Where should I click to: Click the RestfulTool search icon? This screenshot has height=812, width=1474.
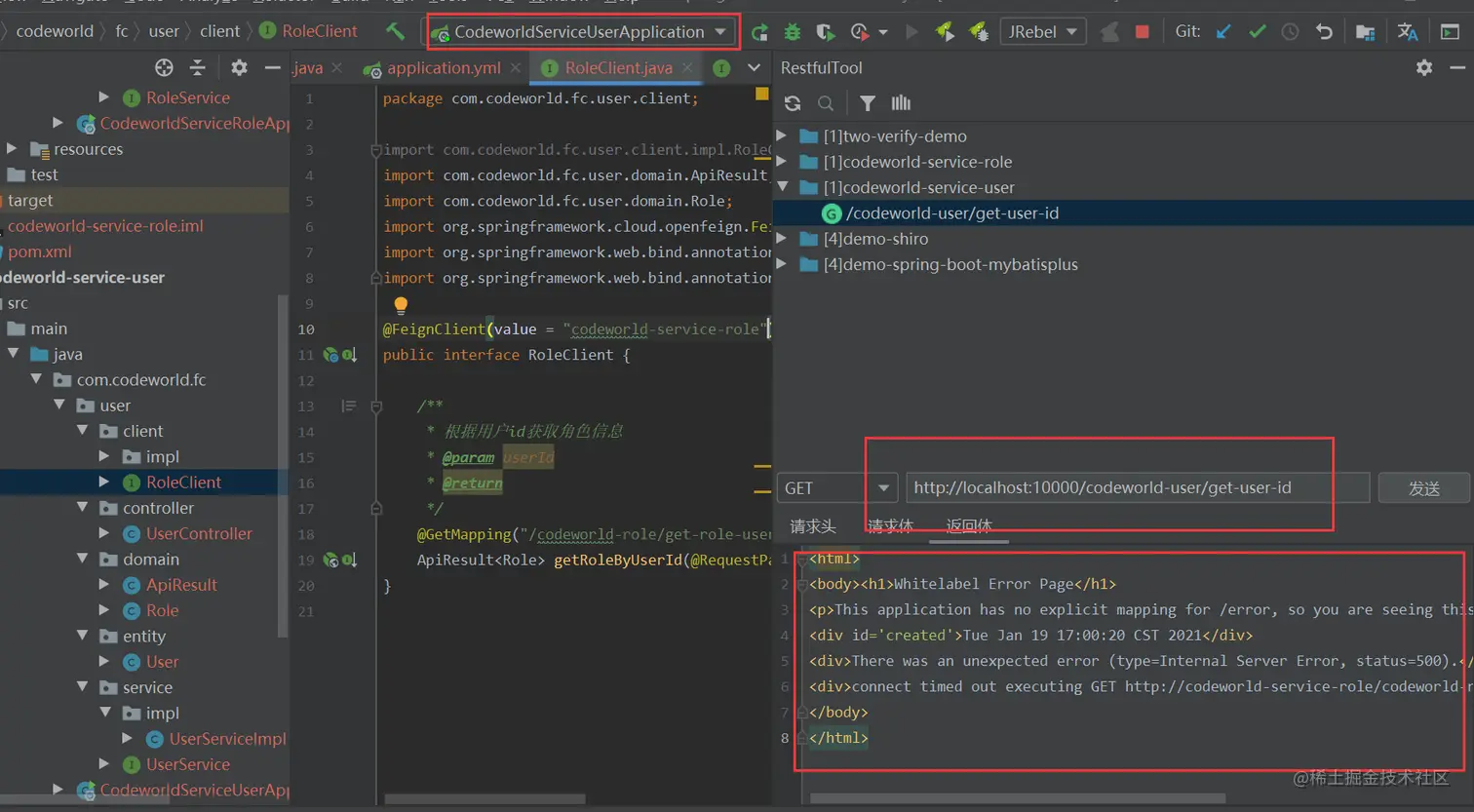[x=826, y=103]
